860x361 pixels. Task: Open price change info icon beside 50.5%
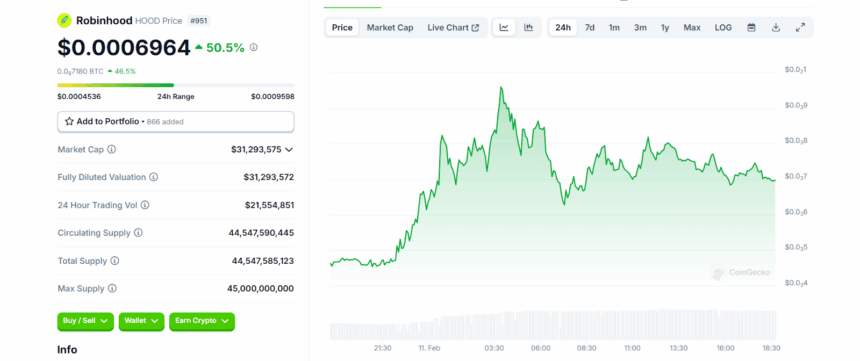[x=253, y=48]
